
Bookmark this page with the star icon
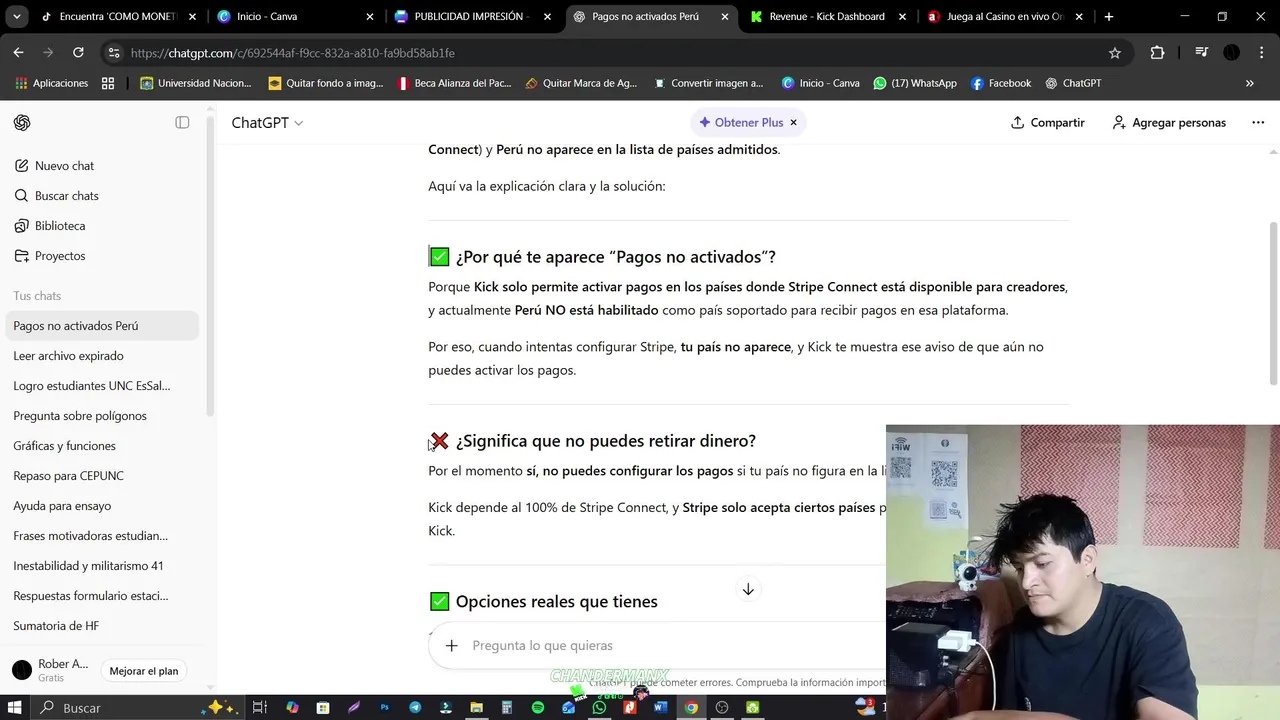pyautogui.click(x=1115, y=53)
